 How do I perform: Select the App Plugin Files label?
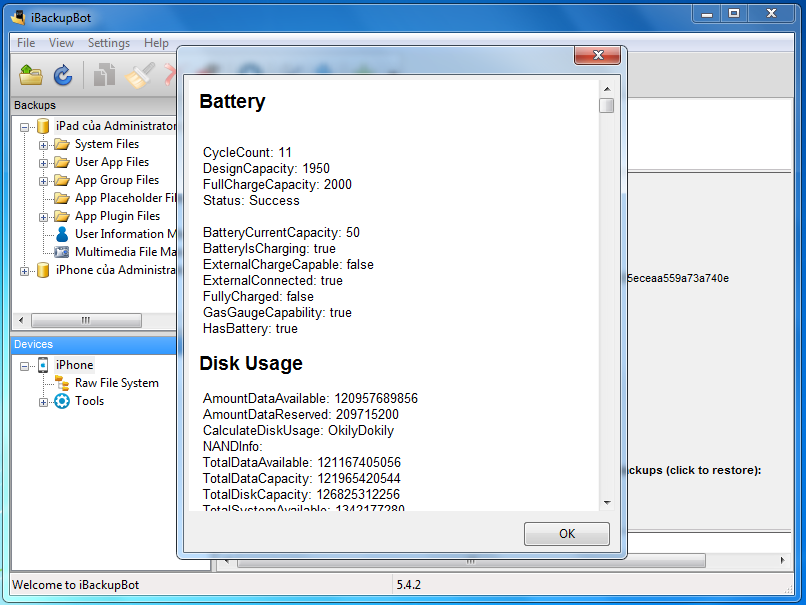[x=117, y=216]
